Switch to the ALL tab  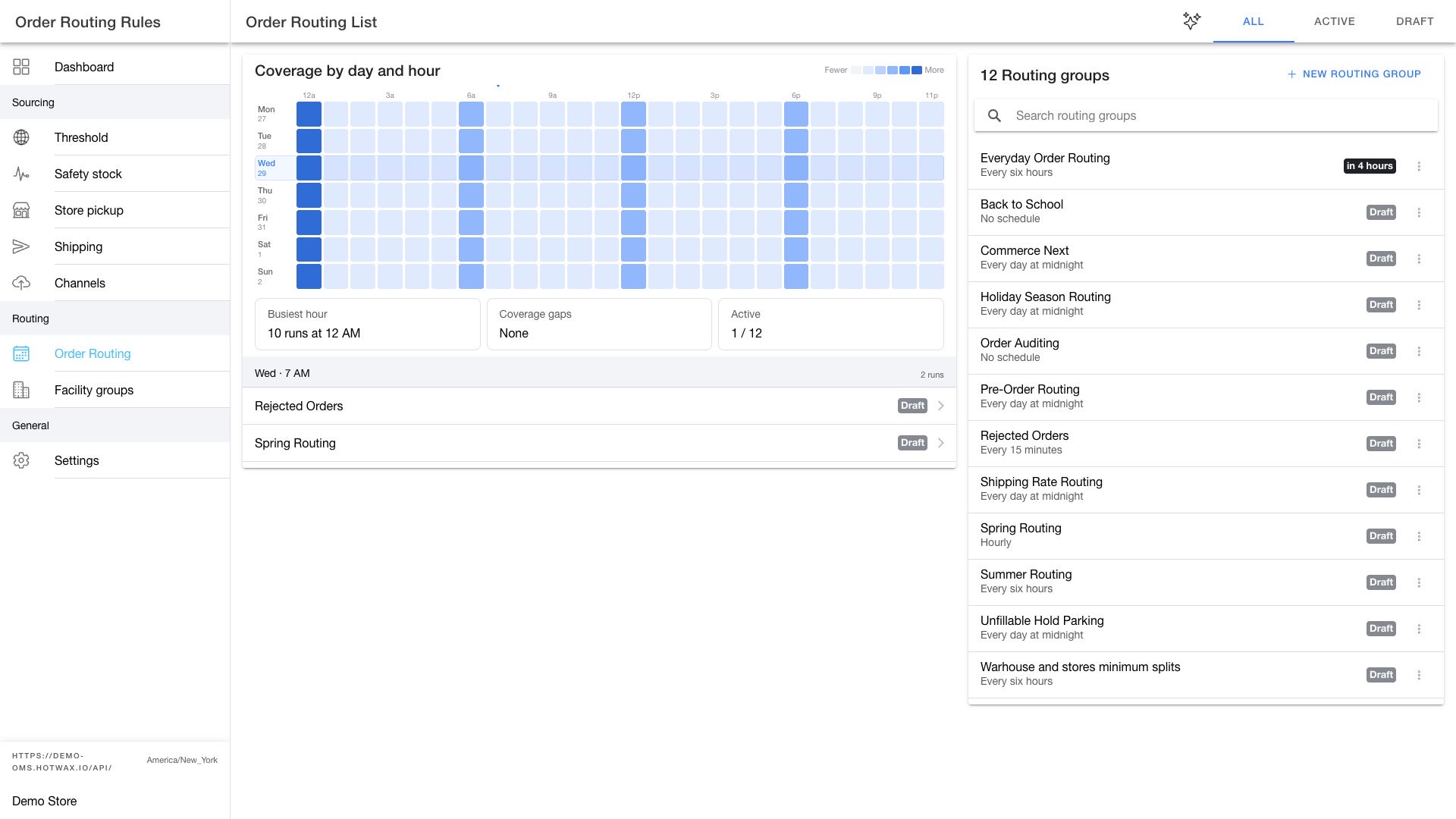tap(1253, 21)
